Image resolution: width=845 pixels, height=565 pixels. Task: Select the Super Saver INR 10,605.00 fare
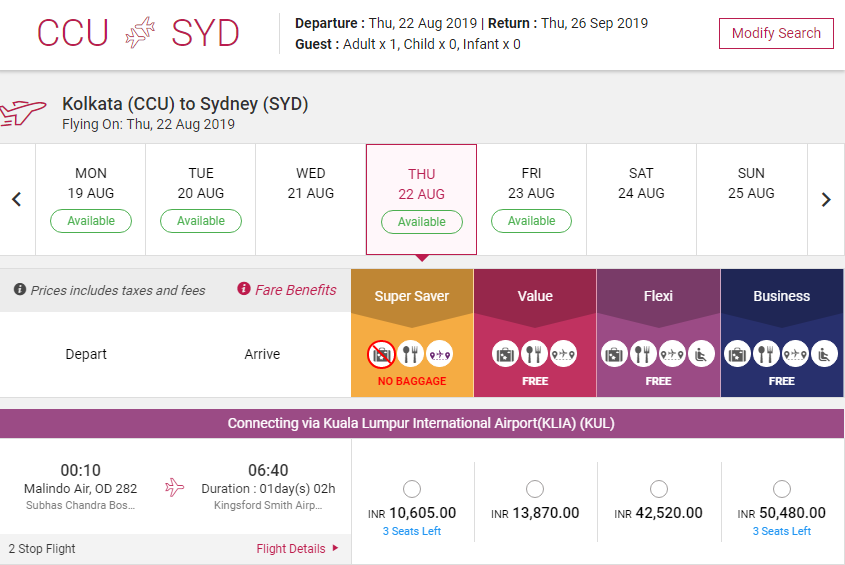coord(411,489)
